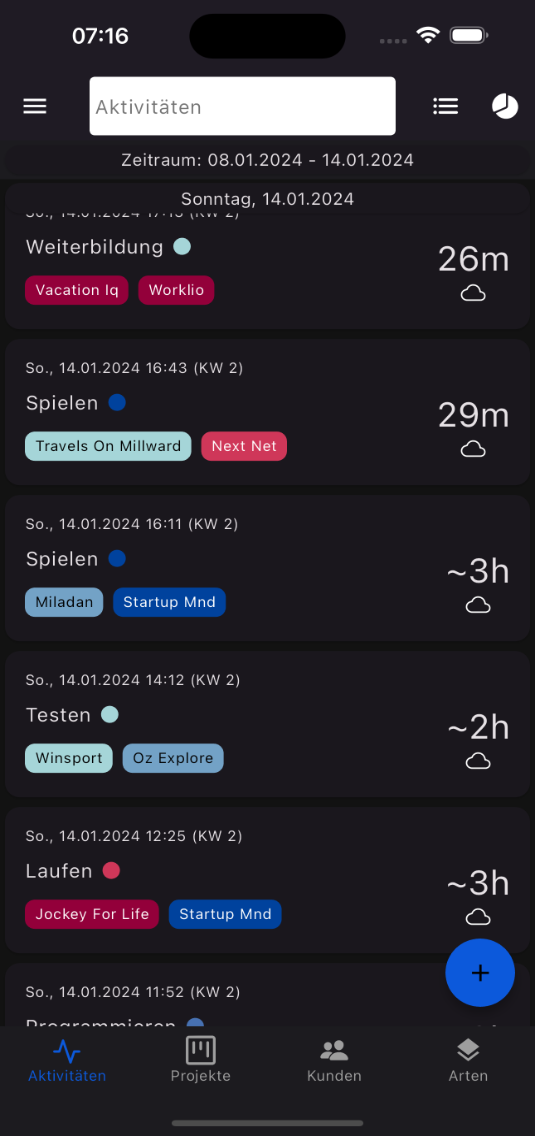The image size is (535, 1136).
Task: Tap the red dot beside Laufen
Action: pos(111,870)
